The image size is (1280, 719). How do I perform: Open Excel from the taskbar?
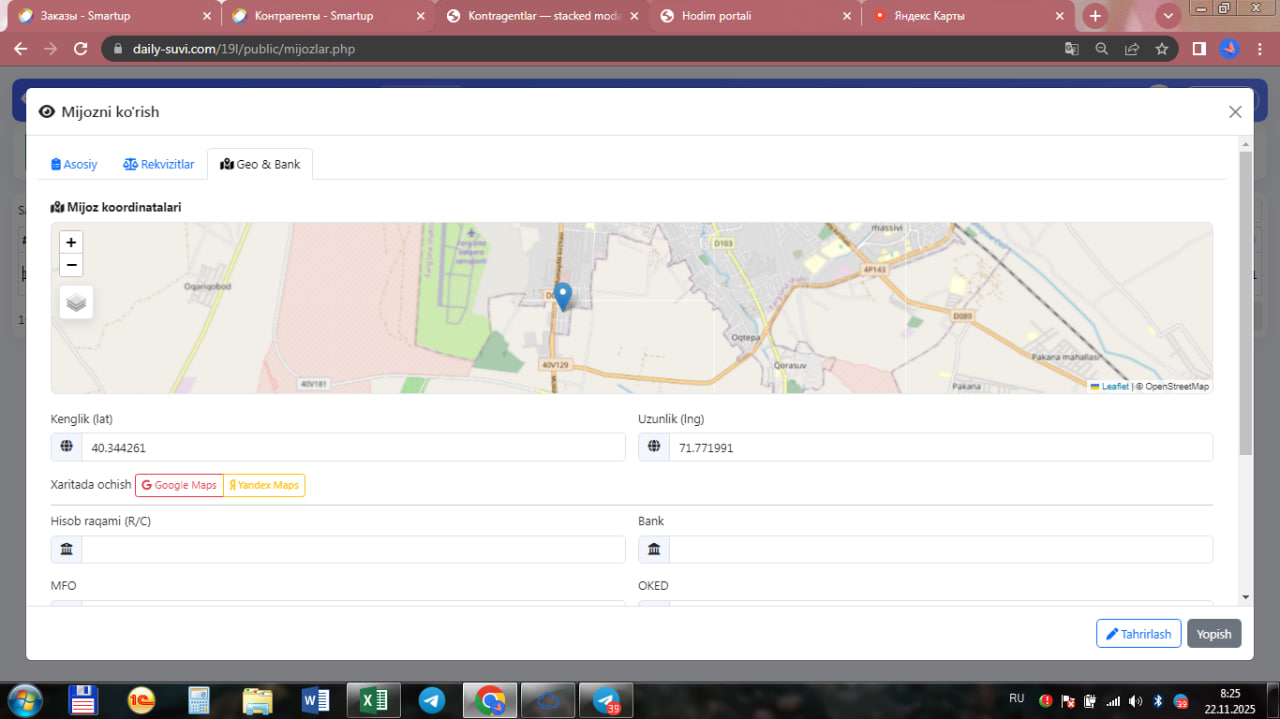click(374, 701)
